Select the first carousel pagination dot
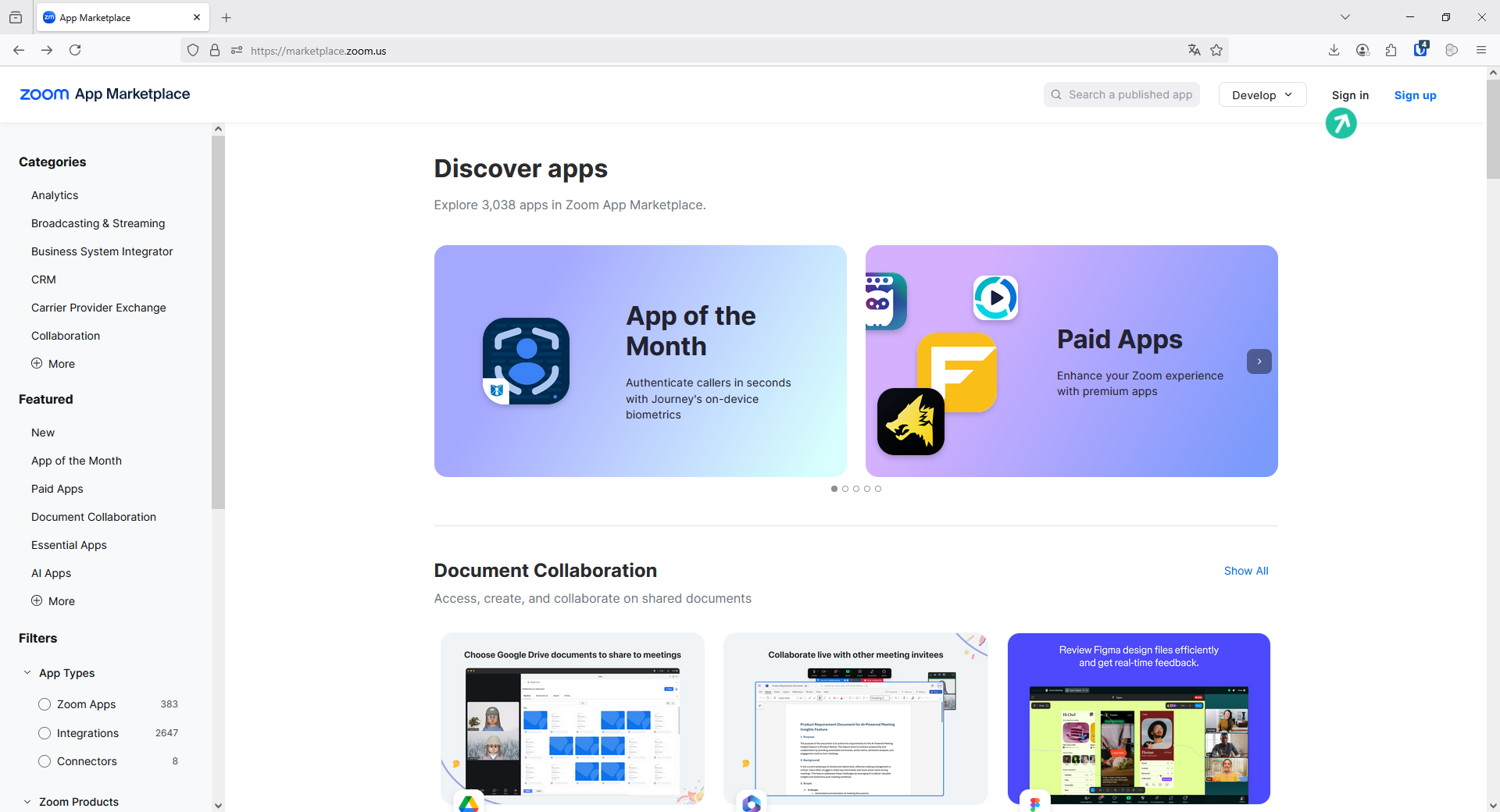1500x812 pixels. tap(834, 489)
